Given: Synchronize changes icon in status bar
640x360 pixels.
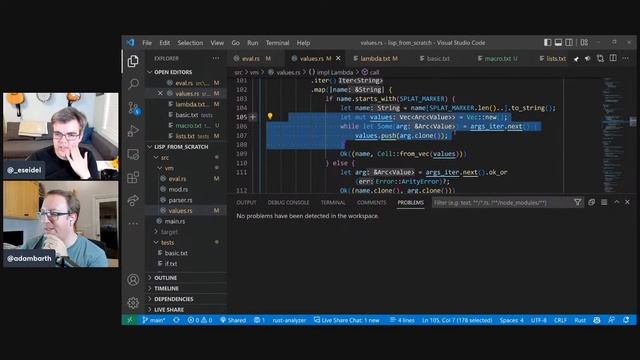Looking at the screenshot, I should [x=176, y=320].
